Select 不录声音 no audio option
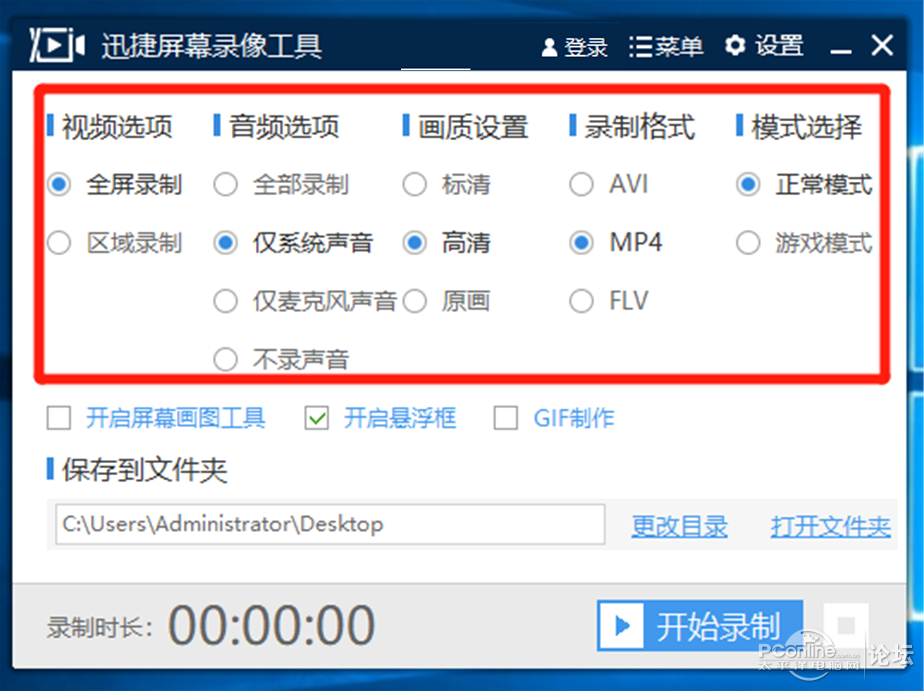This screenshot has height=691, width=924. click(281, 359)
